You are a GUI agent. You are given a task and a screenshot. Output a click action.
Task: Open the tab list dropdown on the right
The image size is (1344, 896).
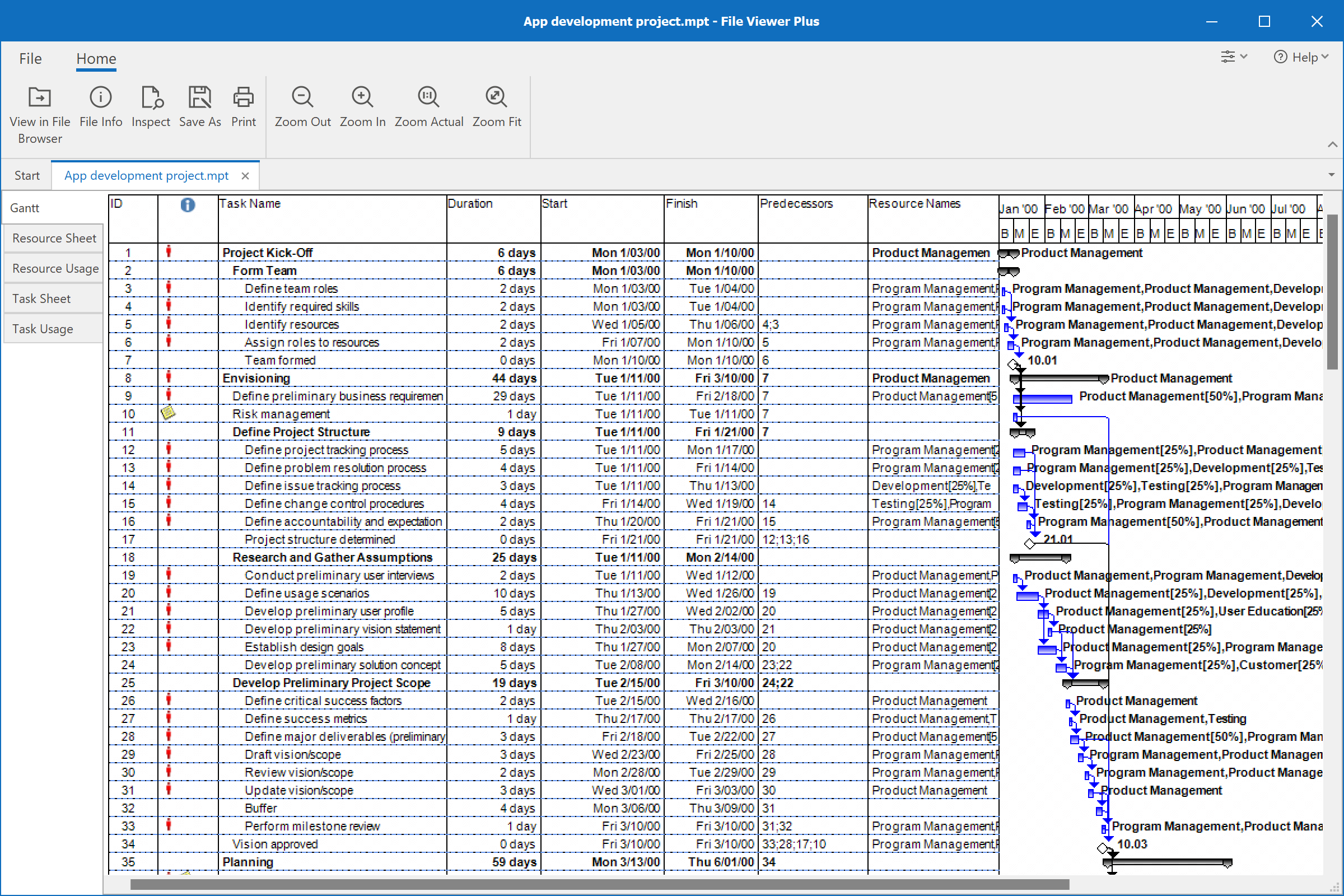1332,174
